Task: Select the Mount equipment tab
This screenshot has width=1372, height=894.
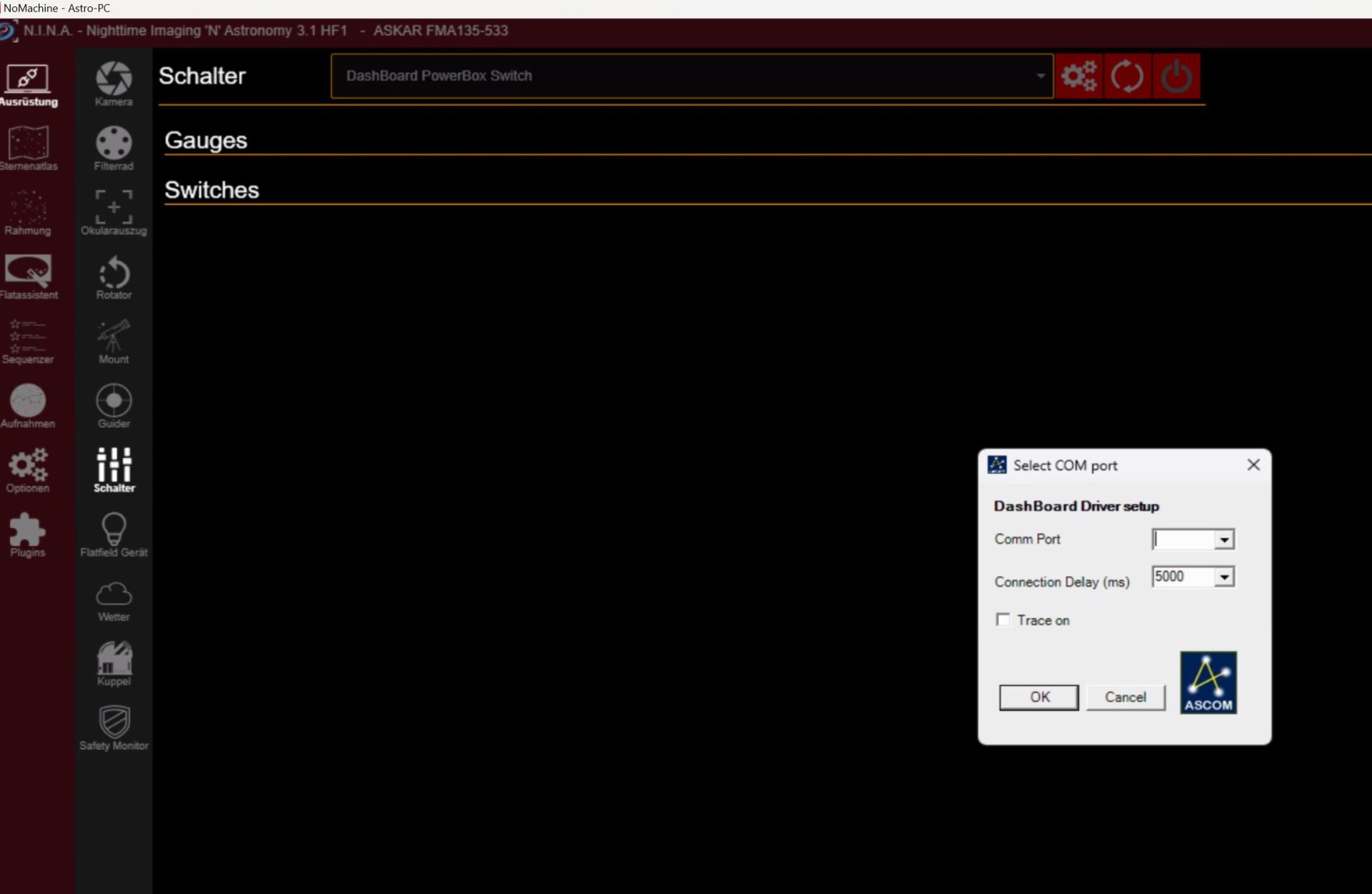Action: click(x=114, y=342)
